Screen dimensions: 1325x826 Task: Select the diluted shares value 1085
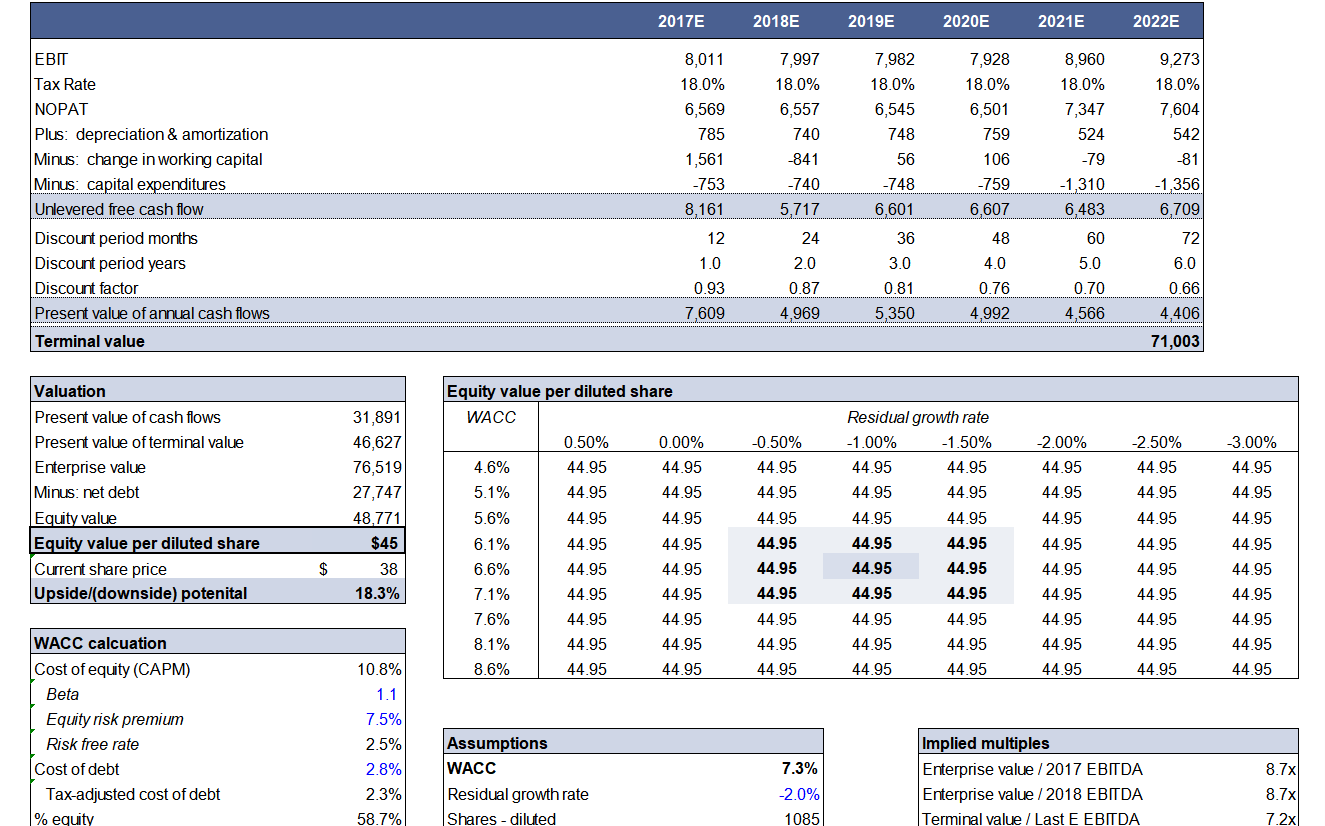pyautogui.click(x=802, y=819)
